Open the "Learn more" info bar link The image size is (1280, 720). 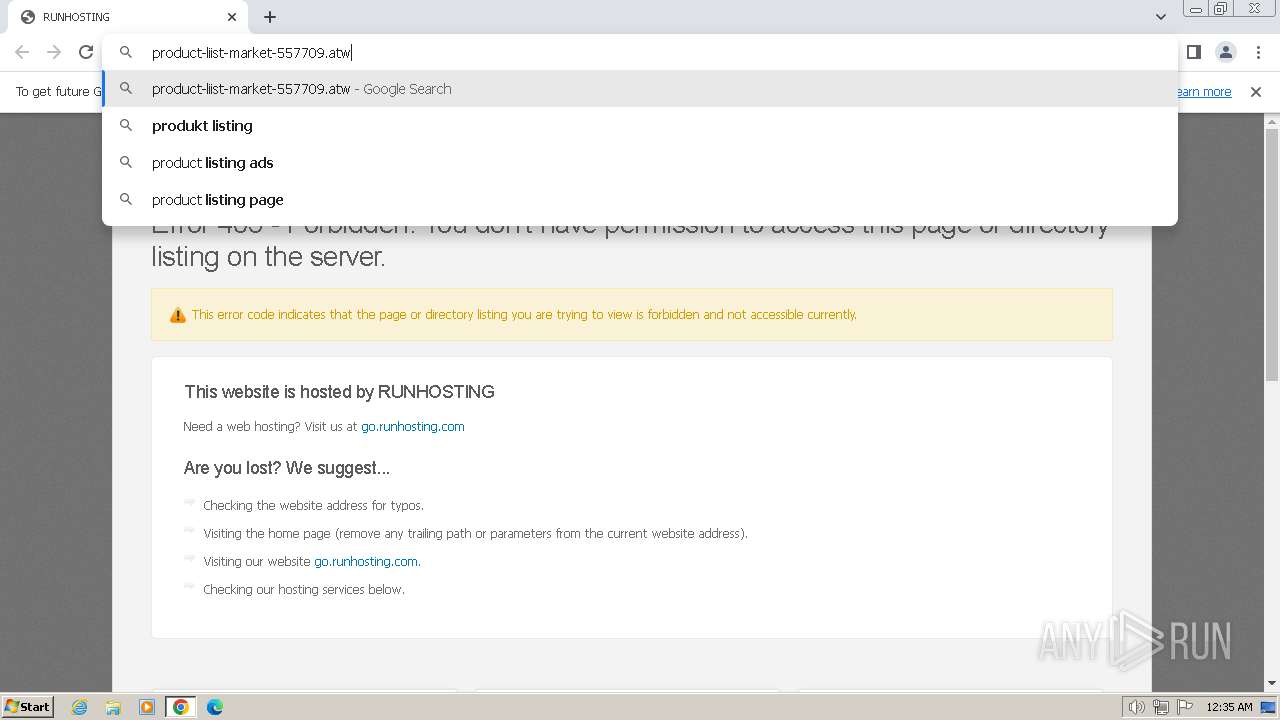(1204, 92)
